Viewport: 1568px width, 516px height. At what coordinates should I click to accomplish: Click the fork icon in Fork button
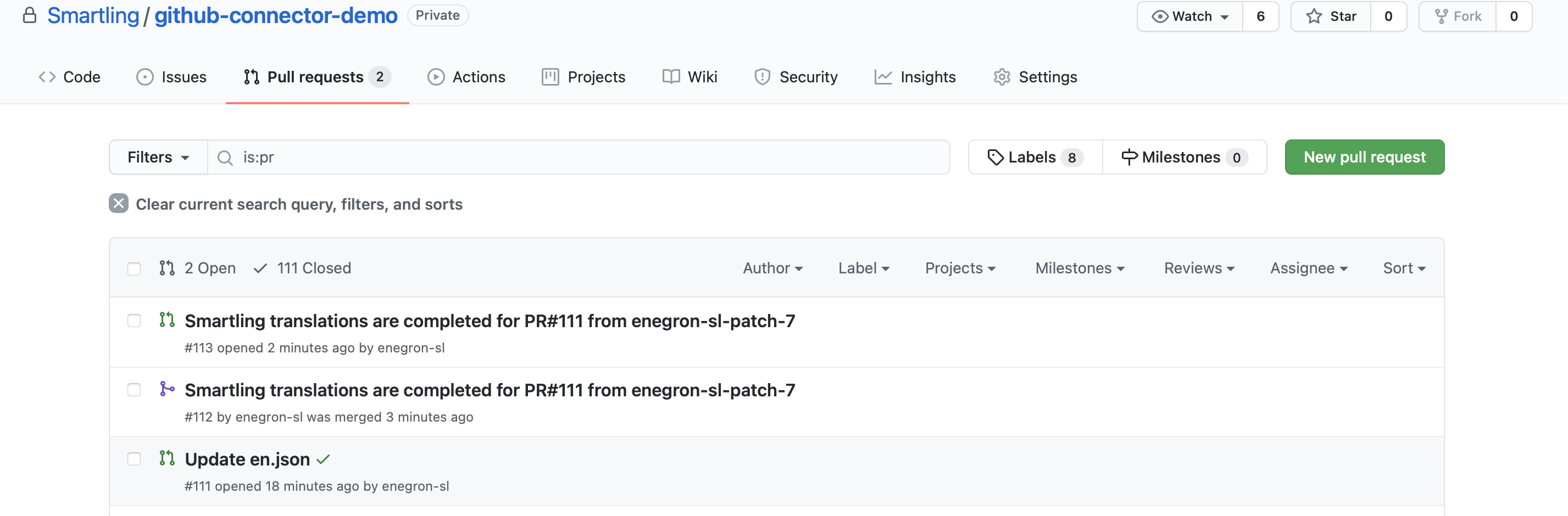coord(1441,16)
